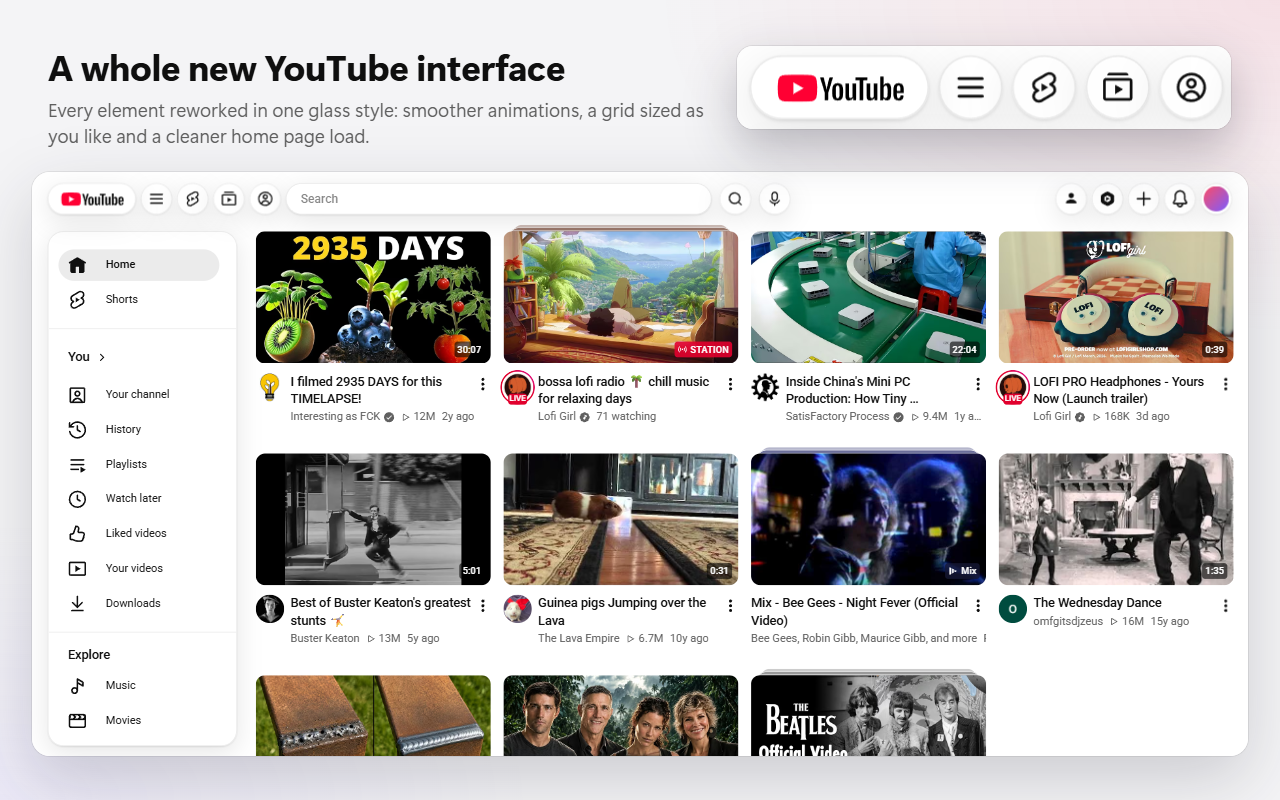This screenshot has width=1280, height=800.
Task: Click the green O avatar of omfgitsdjzeus
Action: 1013,609
